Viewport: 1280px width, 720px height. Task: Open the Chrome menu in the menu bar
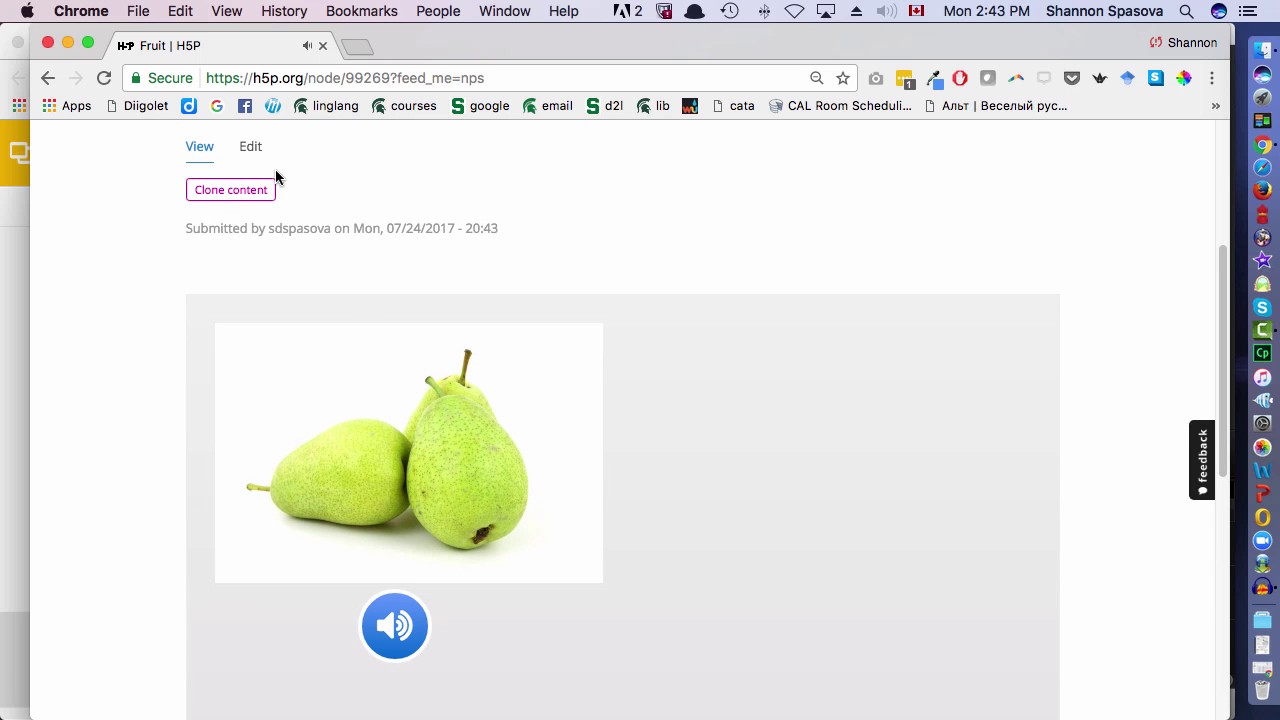81,11
